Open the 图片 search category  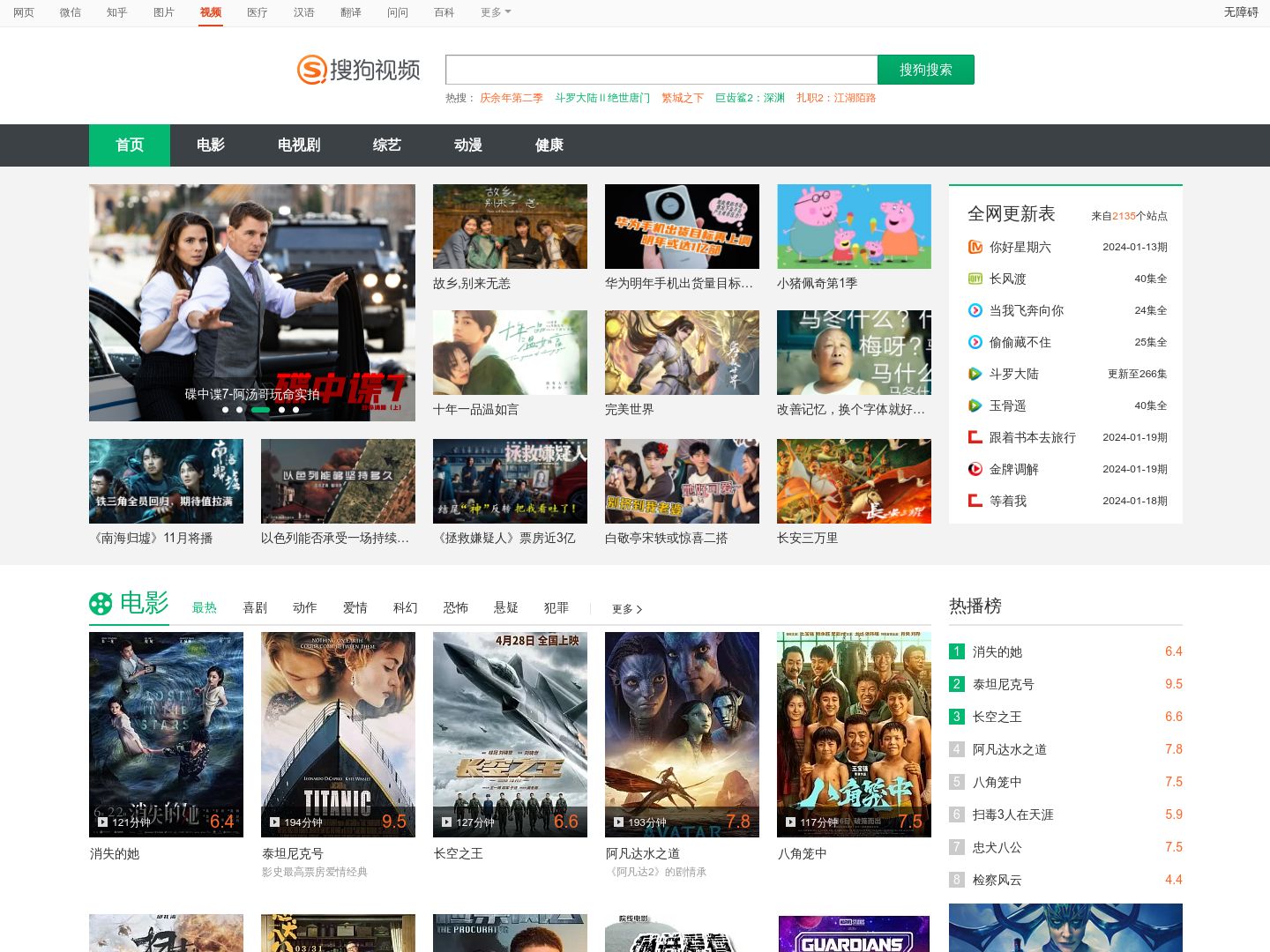coord(164,12)
